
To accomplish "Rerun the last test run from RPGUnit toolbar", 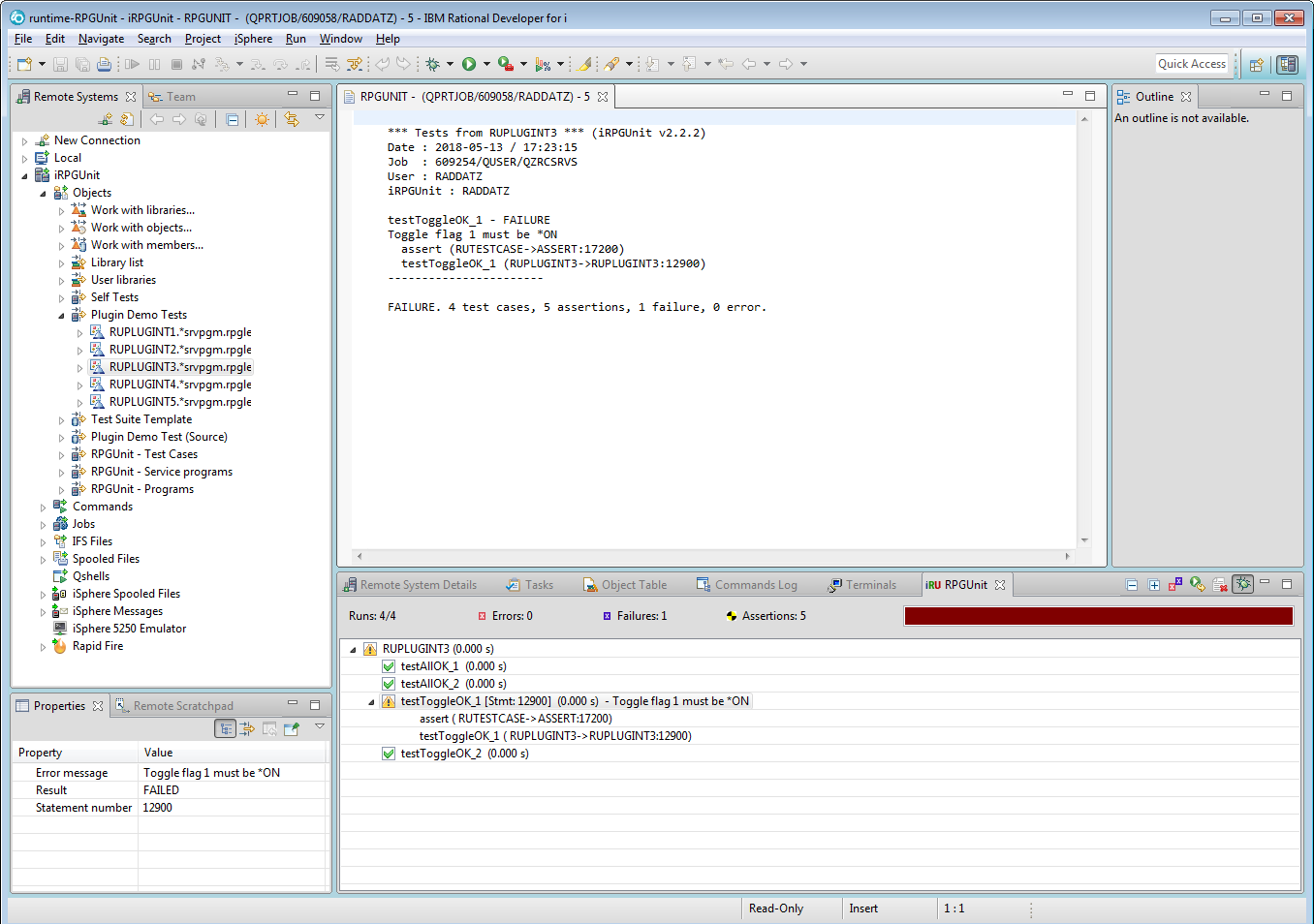I will [1196, 584].
